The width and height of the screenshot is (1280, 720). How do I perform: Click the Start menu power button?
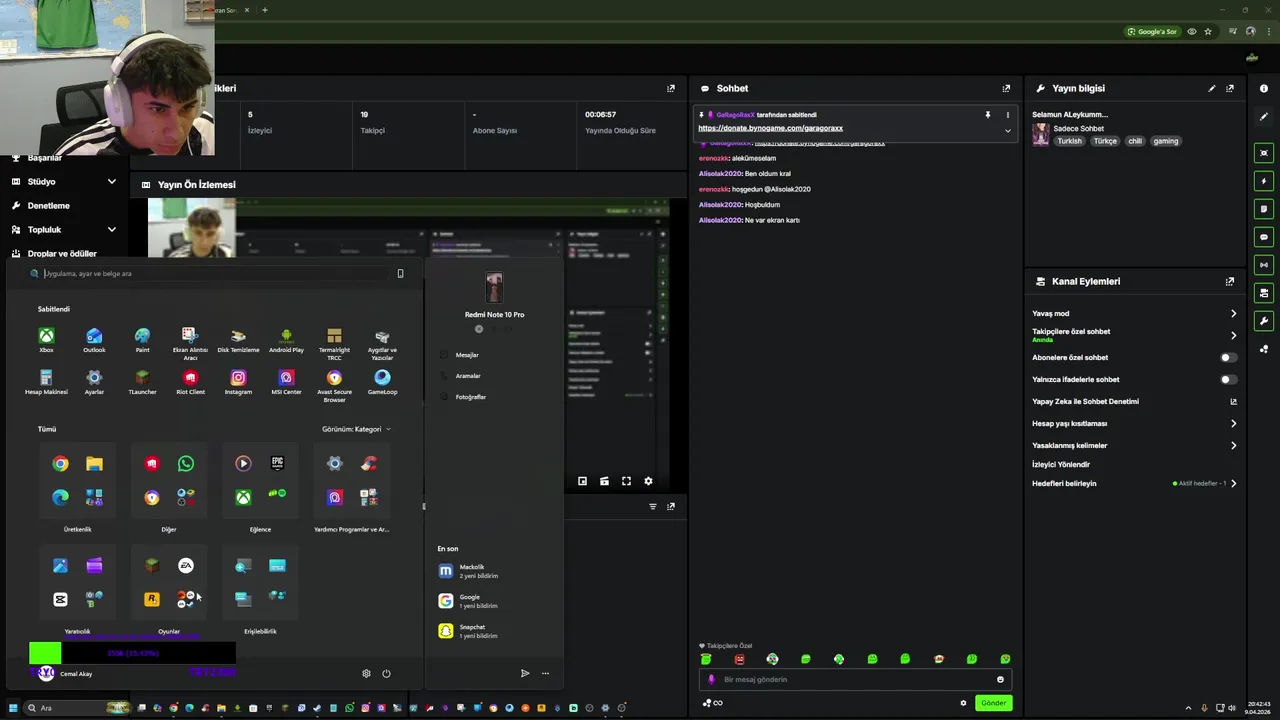pos(386,673)
